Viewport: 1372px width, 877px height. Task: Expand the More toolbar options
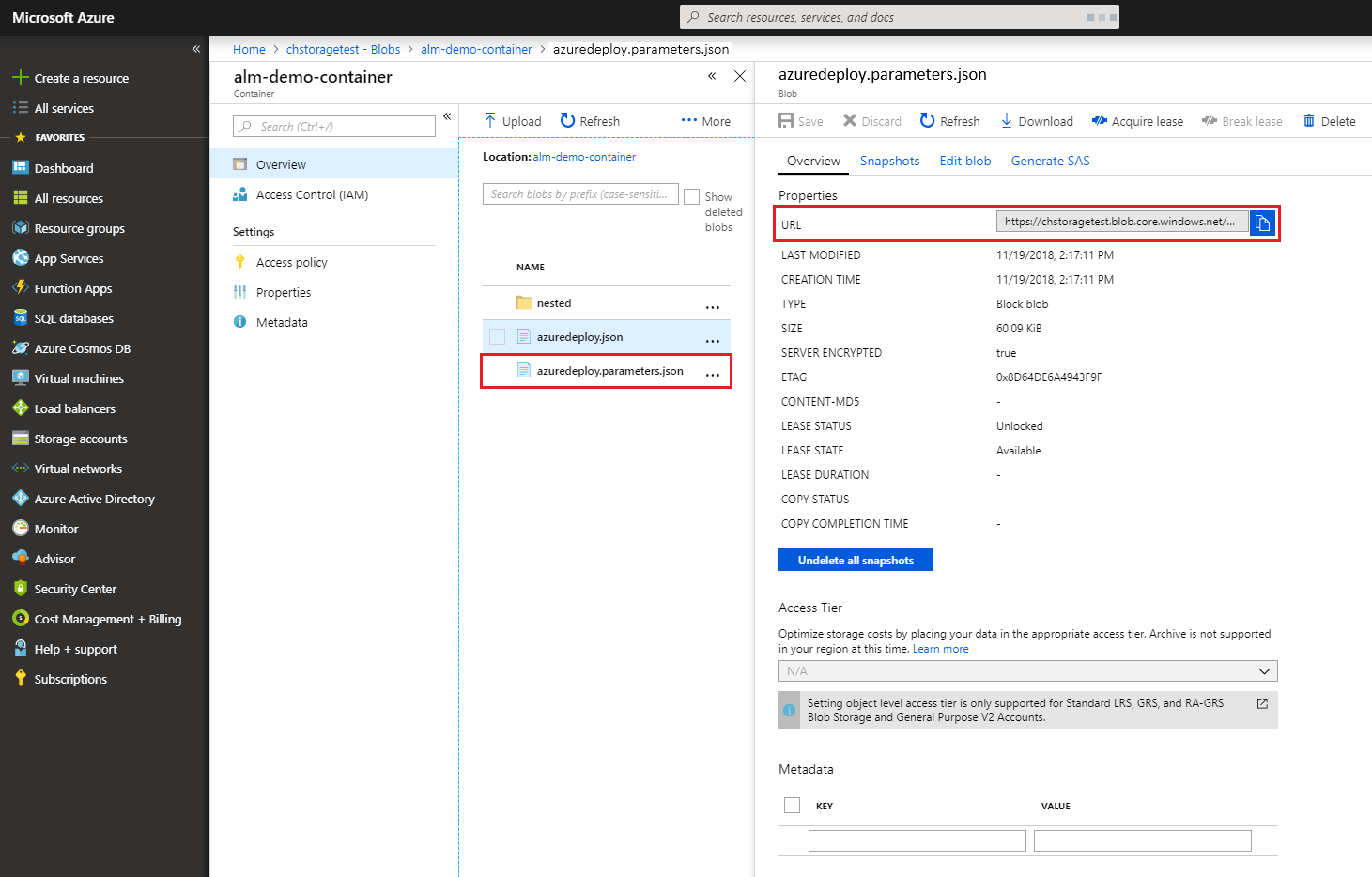(705, 121)
